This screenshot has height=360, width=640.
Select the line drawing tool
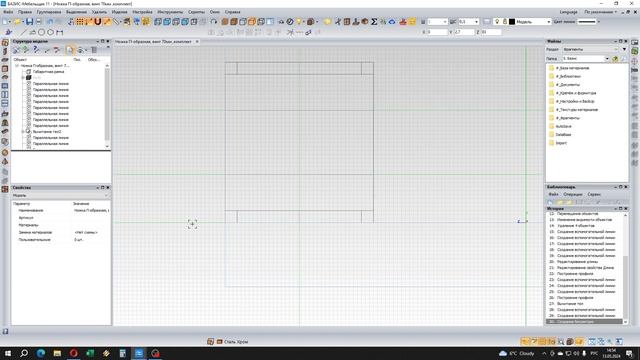pos(23,32)
